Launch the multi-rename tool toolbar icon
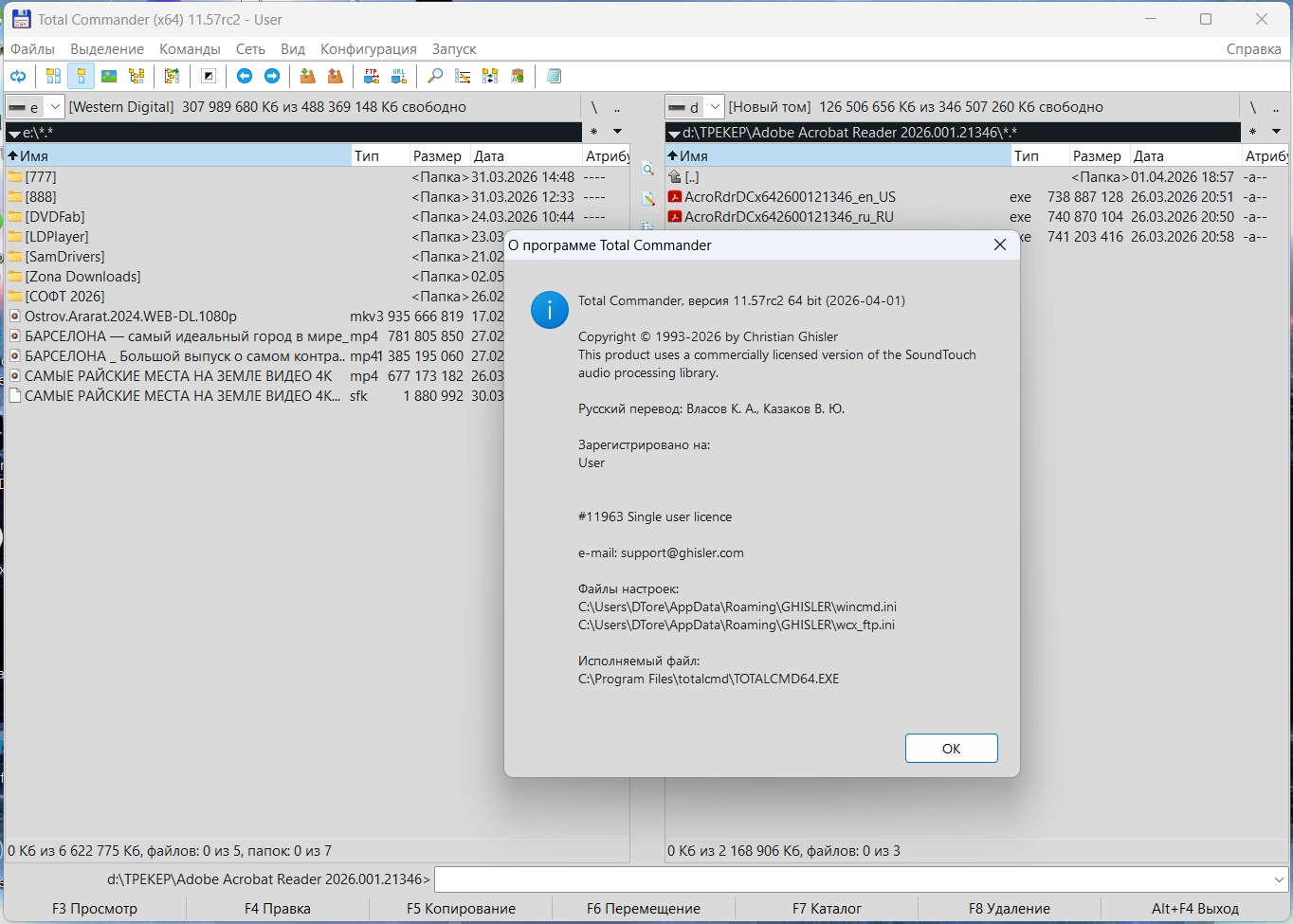 pos(463,76)
